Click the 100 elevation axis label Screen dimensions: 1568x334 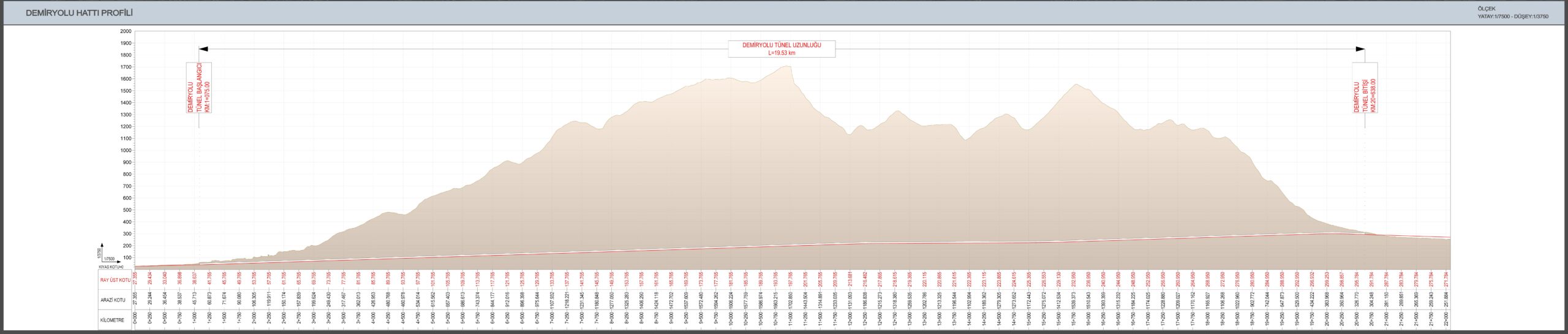pyautogui.click(x=127, y=258)
